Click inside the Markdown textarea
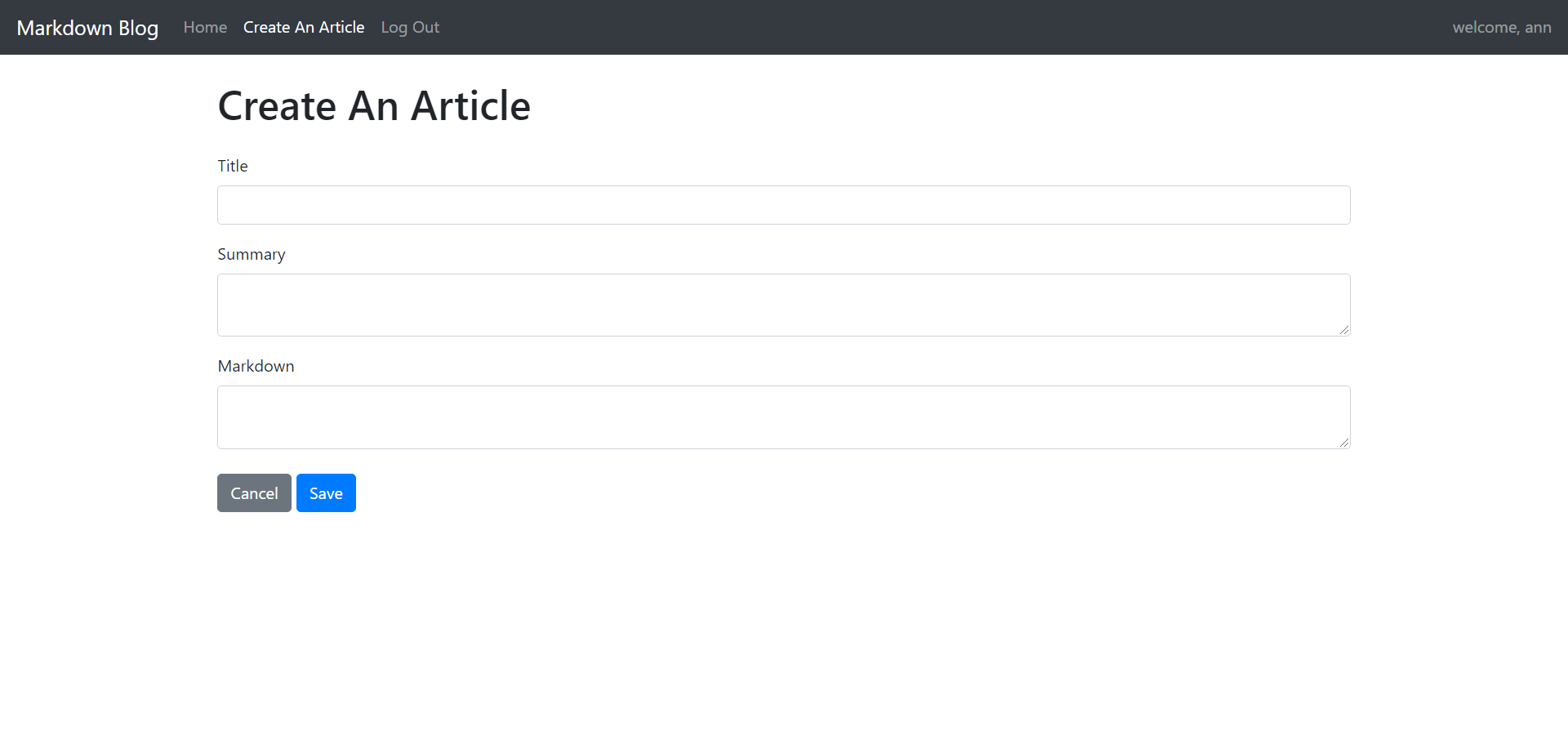The image size is (1568, 731). coord(782,417)
